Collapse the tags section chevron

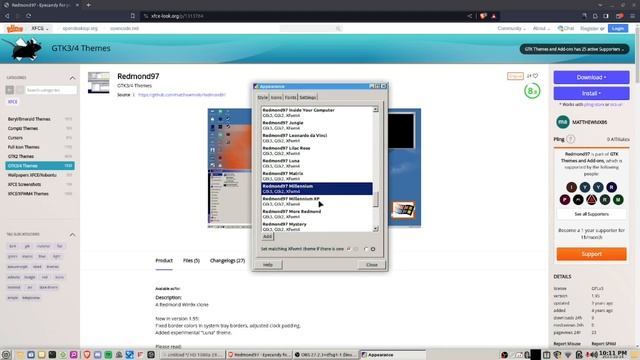pos(72,234)
